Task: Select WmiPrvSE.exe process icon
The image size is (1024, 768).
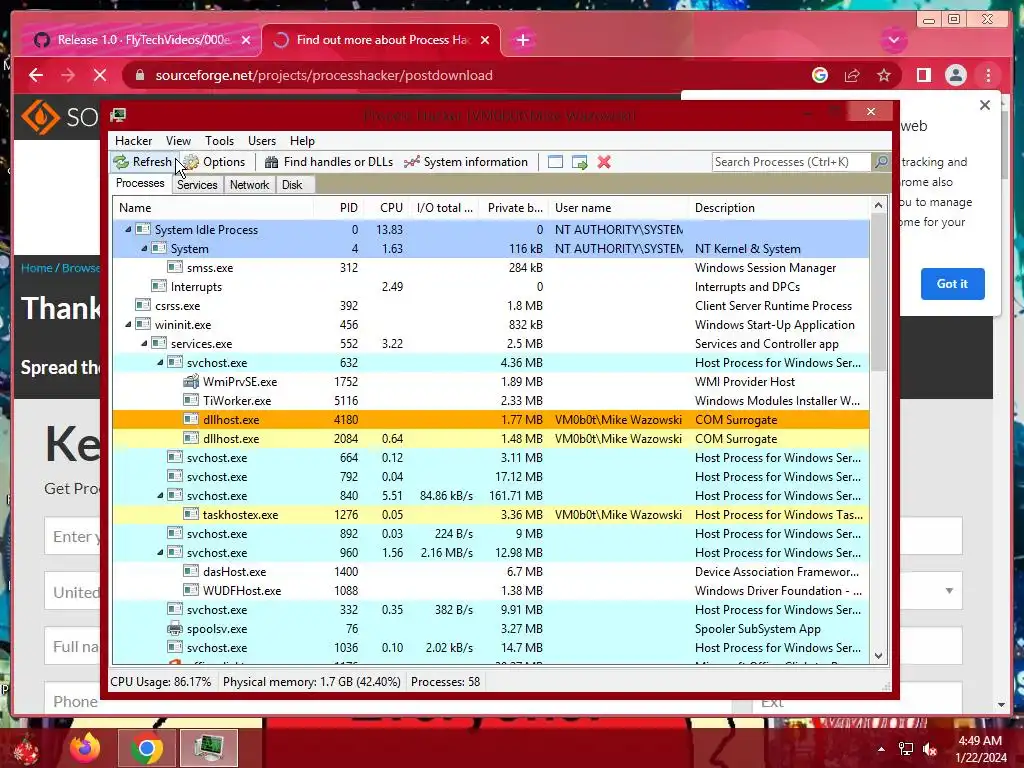Action: [191, 381]
